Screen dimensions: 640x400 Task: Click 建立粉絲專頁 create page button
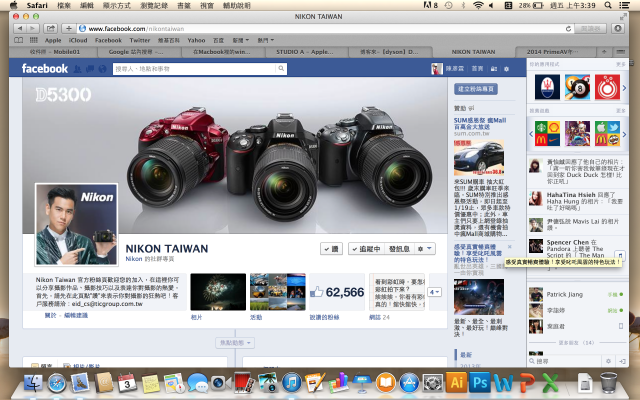(476, 89)
